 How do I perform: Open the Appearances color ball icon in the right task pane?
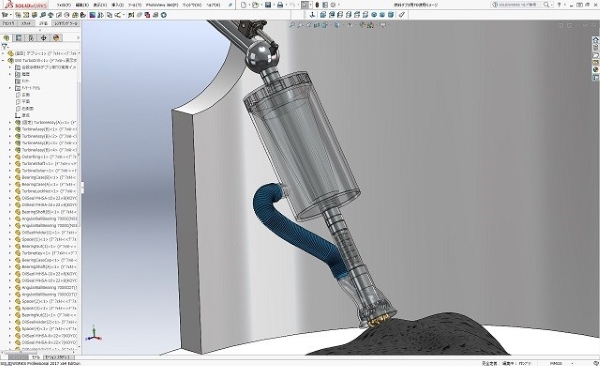pyautogui.click(x=596, y=70)
